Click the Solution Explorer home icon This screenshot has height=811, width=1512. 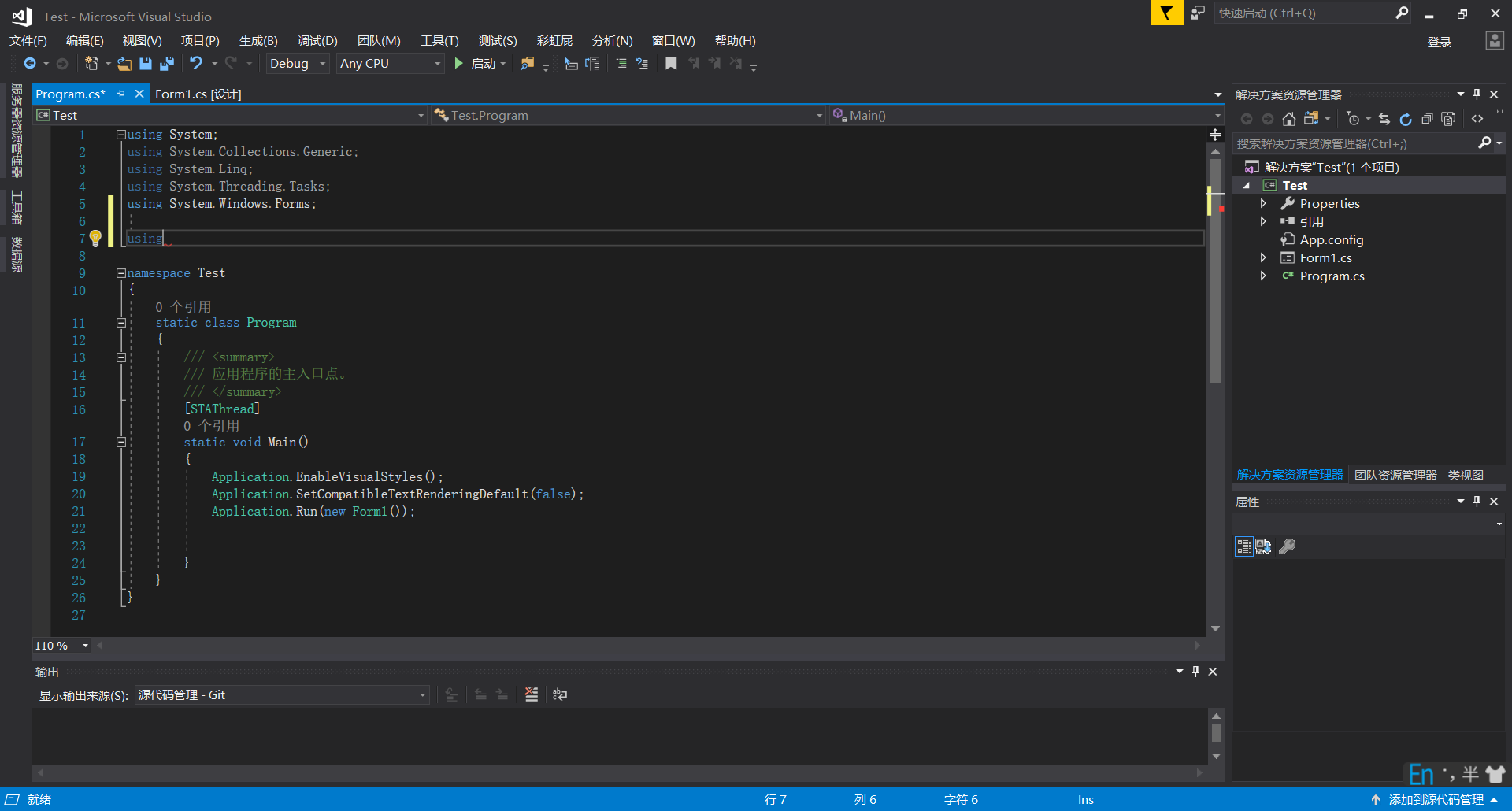(1289, 119)
